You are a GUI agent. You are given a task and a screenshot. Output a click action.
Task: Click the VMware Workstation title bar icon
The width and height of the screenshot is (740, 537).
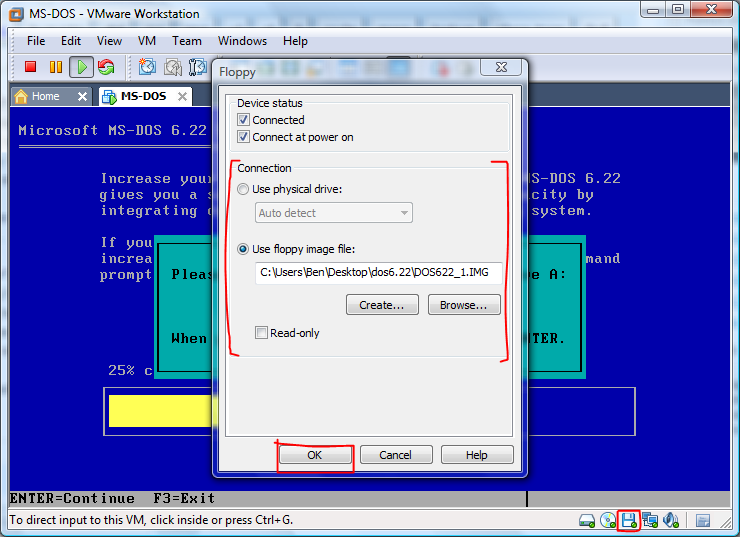pyautogui.click(x=17, y=14)
